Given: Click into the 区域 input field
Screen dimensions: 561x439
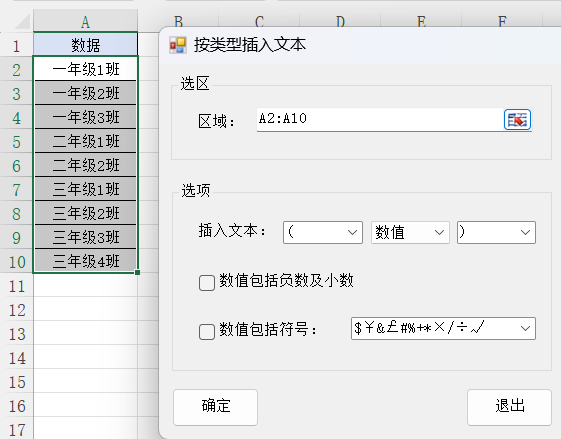Looking at the screenshot, I should click(380, 119).
